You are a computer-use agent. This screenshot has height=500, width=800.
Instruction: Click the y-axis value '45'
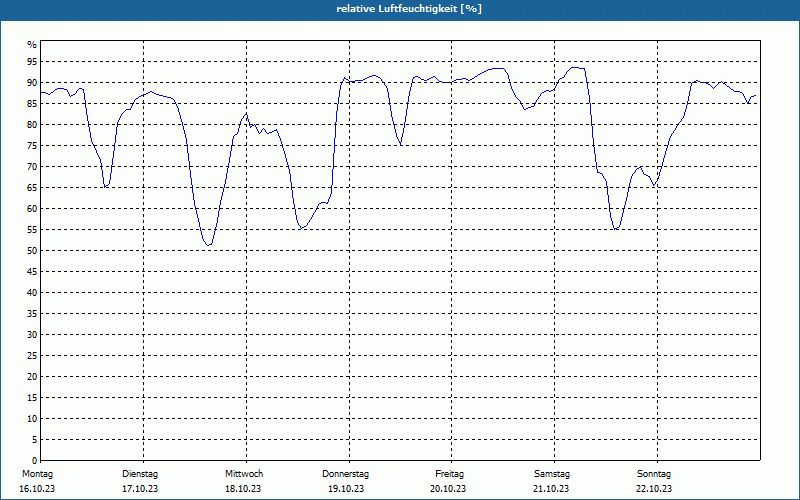(x=32, y=271)
